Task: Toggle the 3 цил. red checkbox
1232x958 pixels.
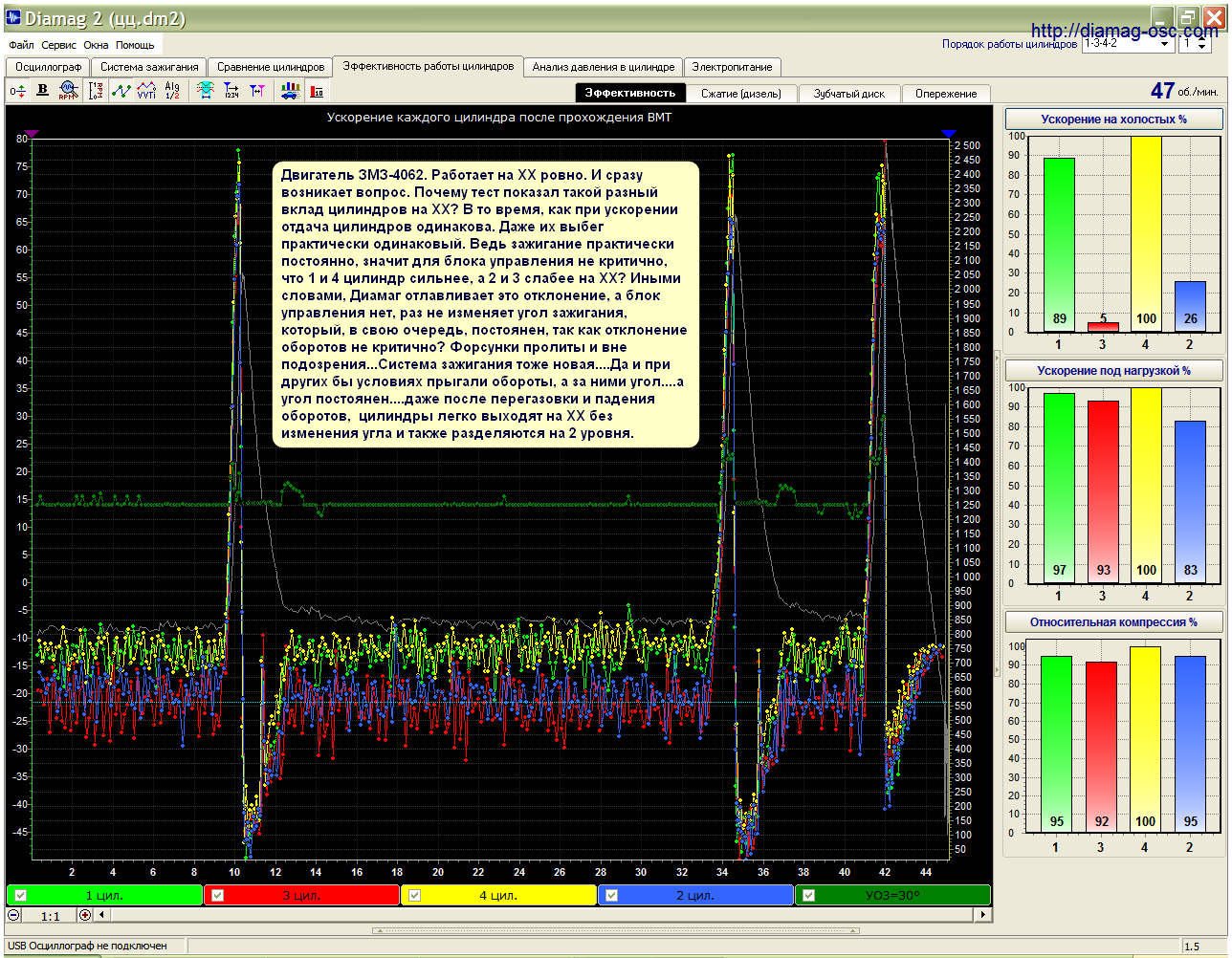Action: click(x=218, y=896)
